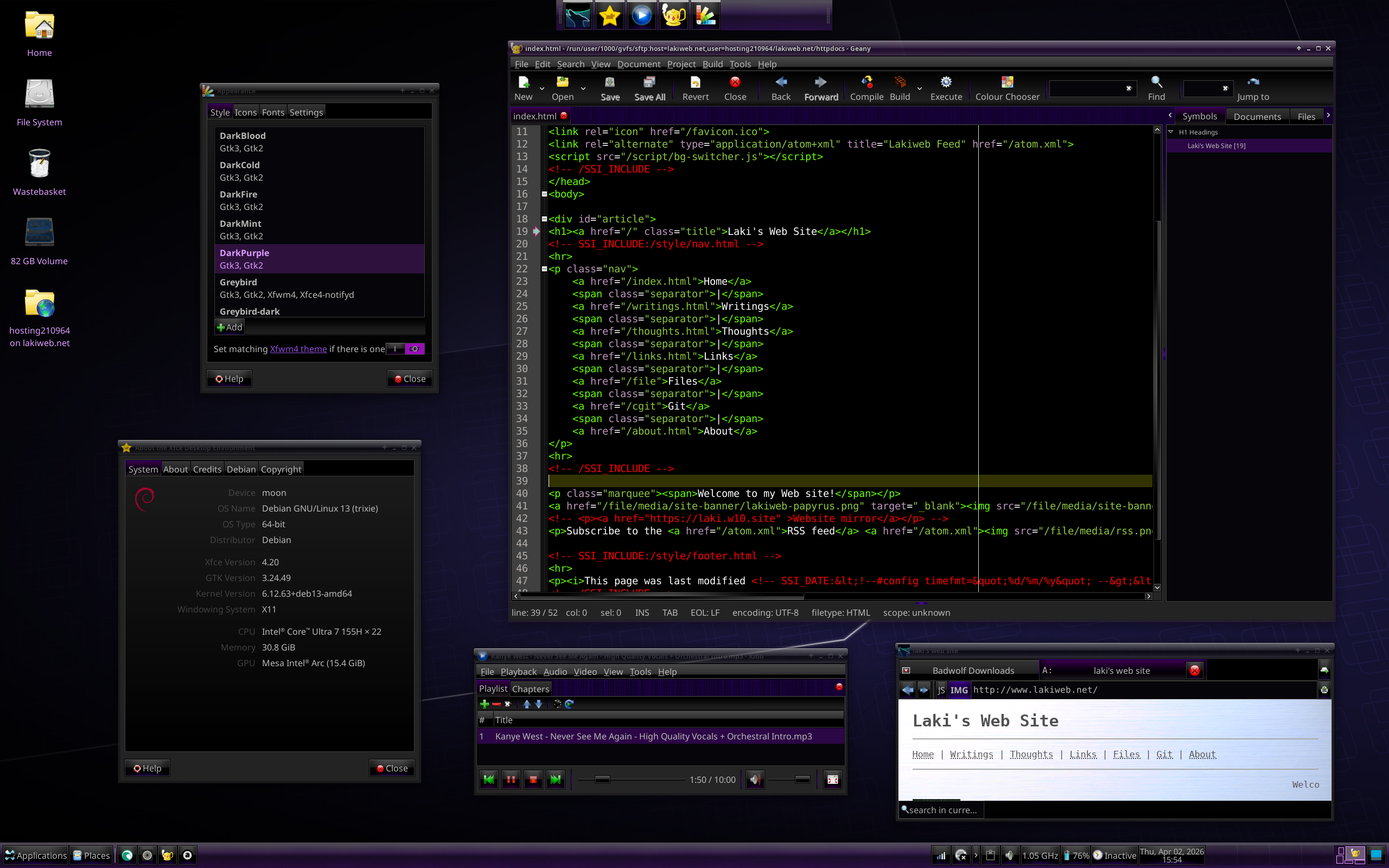1389x868 pixels.
Task: Toggle the JS button in Badwolf
Action: (x=941, y=690)
